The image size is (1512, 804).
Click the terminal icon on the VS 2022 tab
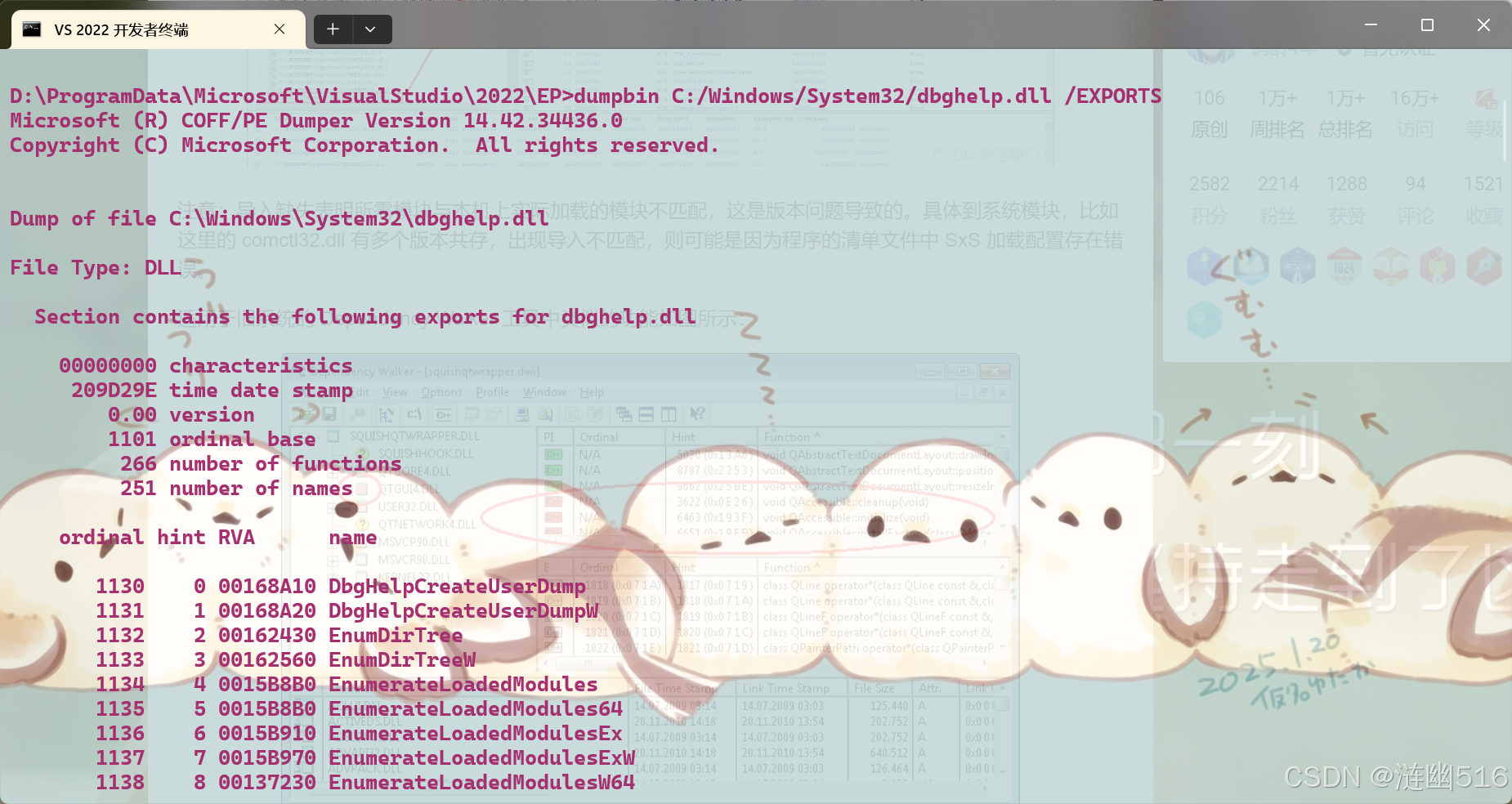tap(32, 29)
